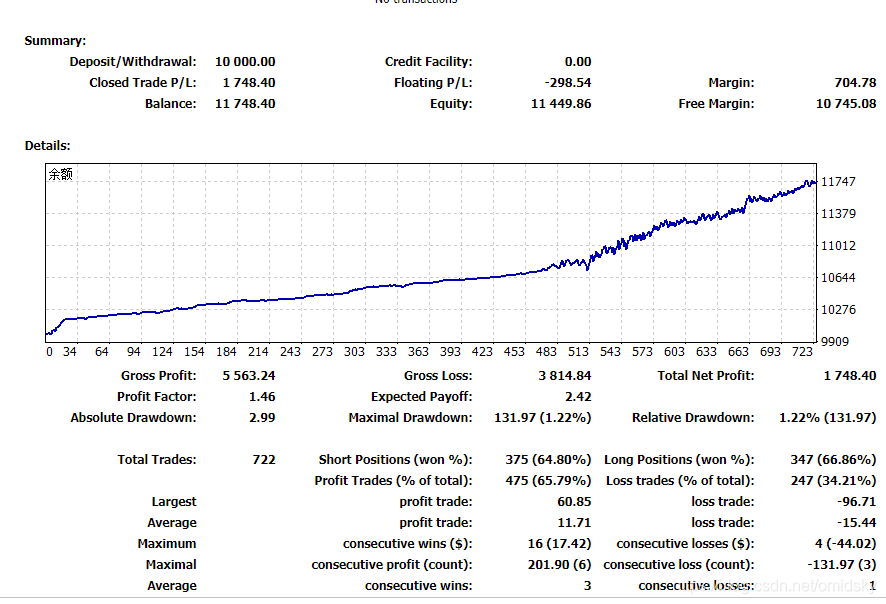886x604 pixels.
Task: Click average loss trade value -15.44
Action: pyautogui.click(x=857, y=522)
